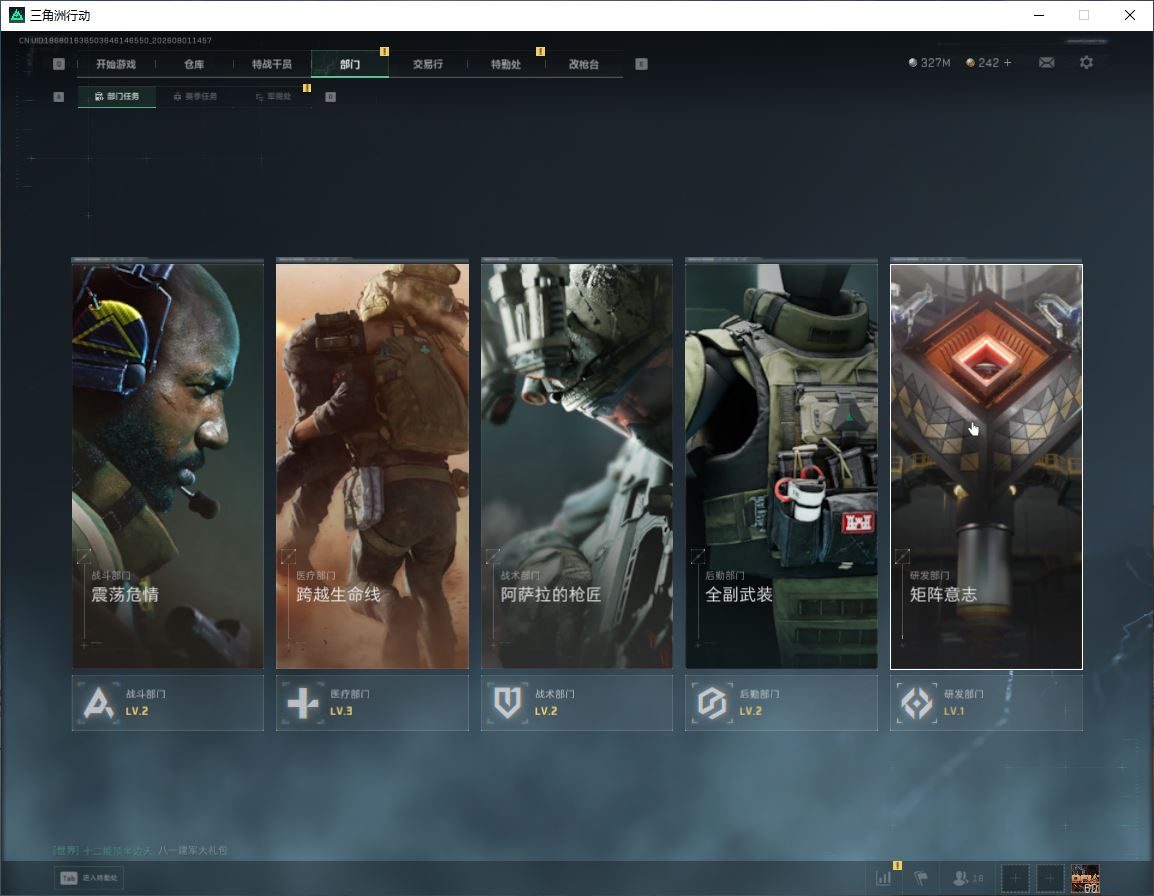Select the 后勤部门 LV.2 level panel

point(782,703)
